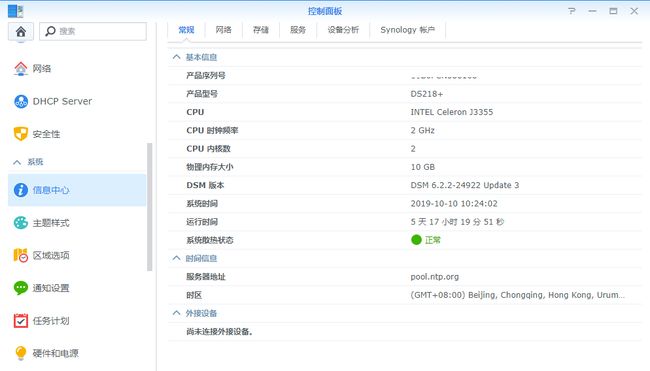This screenshot has height=371, width=650.
Task: Click the GMT+08:00 Beijing timezone value
Action: 517,295
